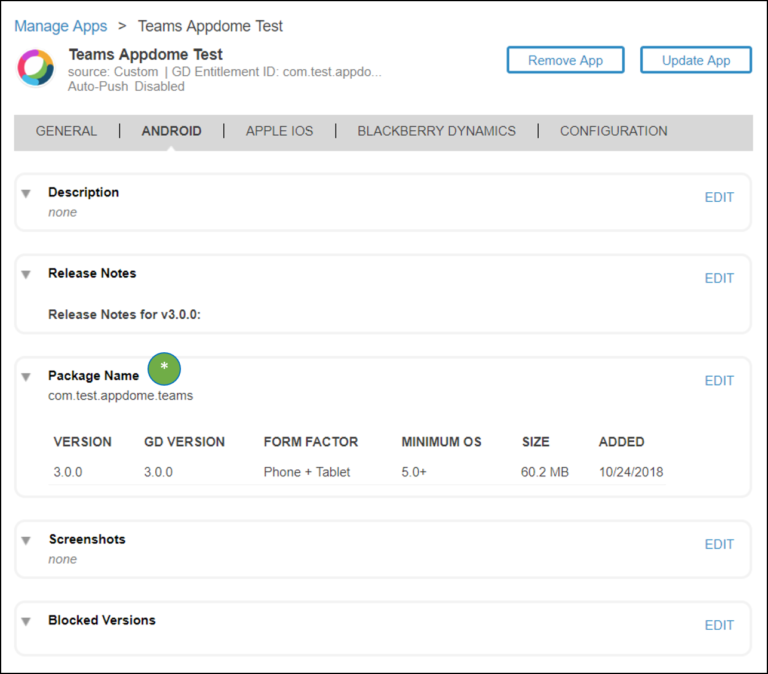Click the SIZE column header
The width and height of the screenshot is (768, 674).
tap(535, 442)
